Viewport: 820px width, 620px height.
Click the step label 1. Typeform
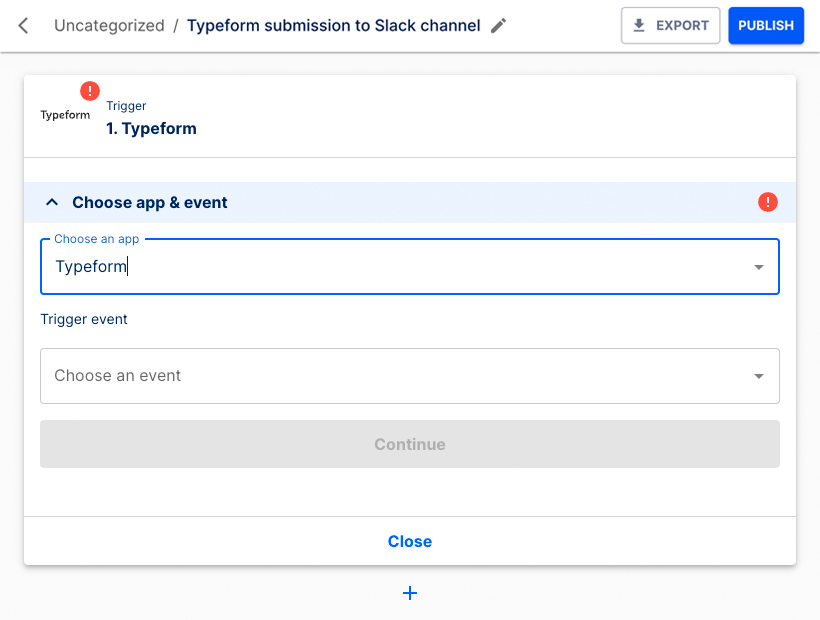(151, 128)
